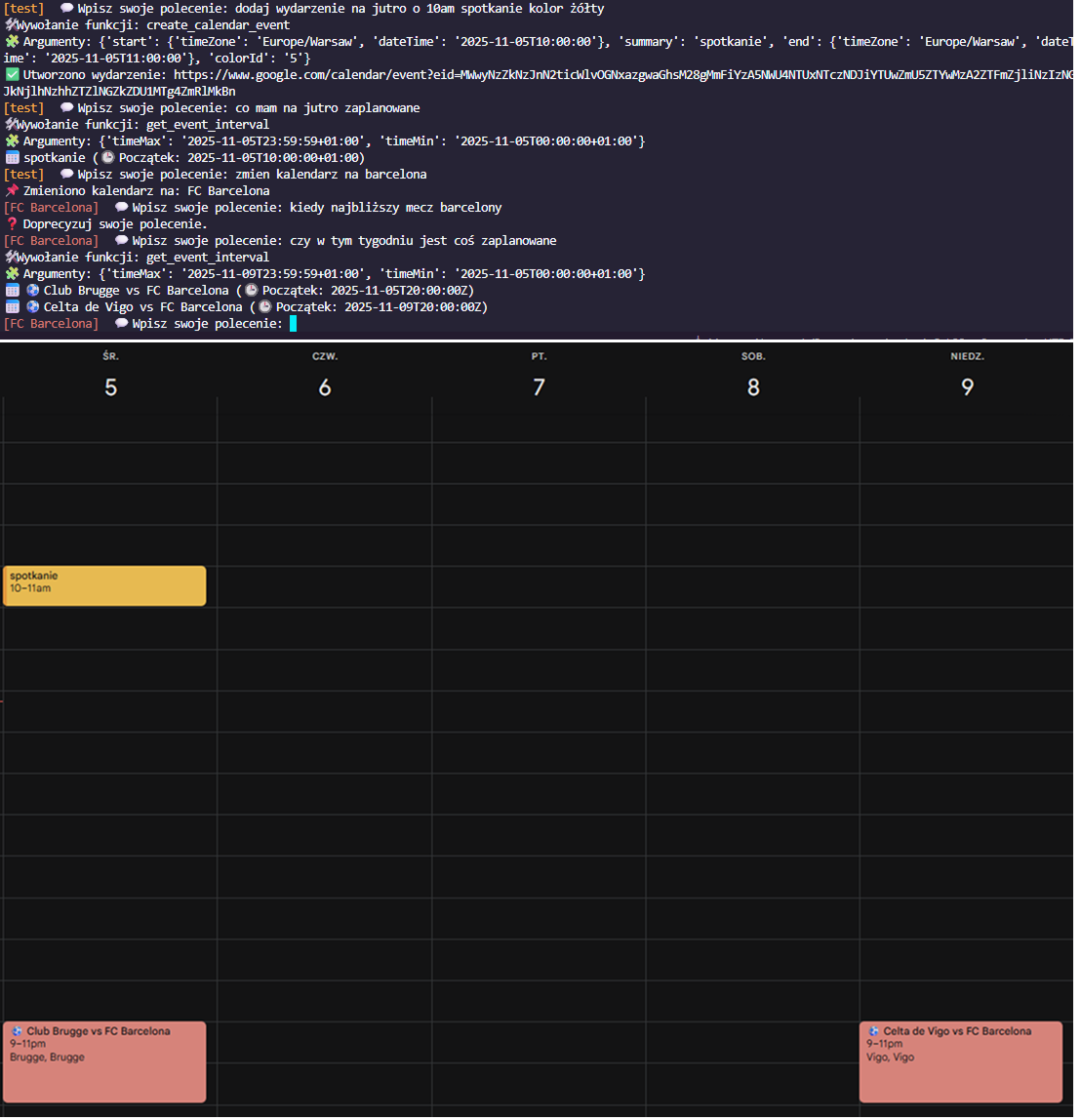
Task: Click red question mark icon before "Doprecyzuj"
Action: tap(11, 223)
